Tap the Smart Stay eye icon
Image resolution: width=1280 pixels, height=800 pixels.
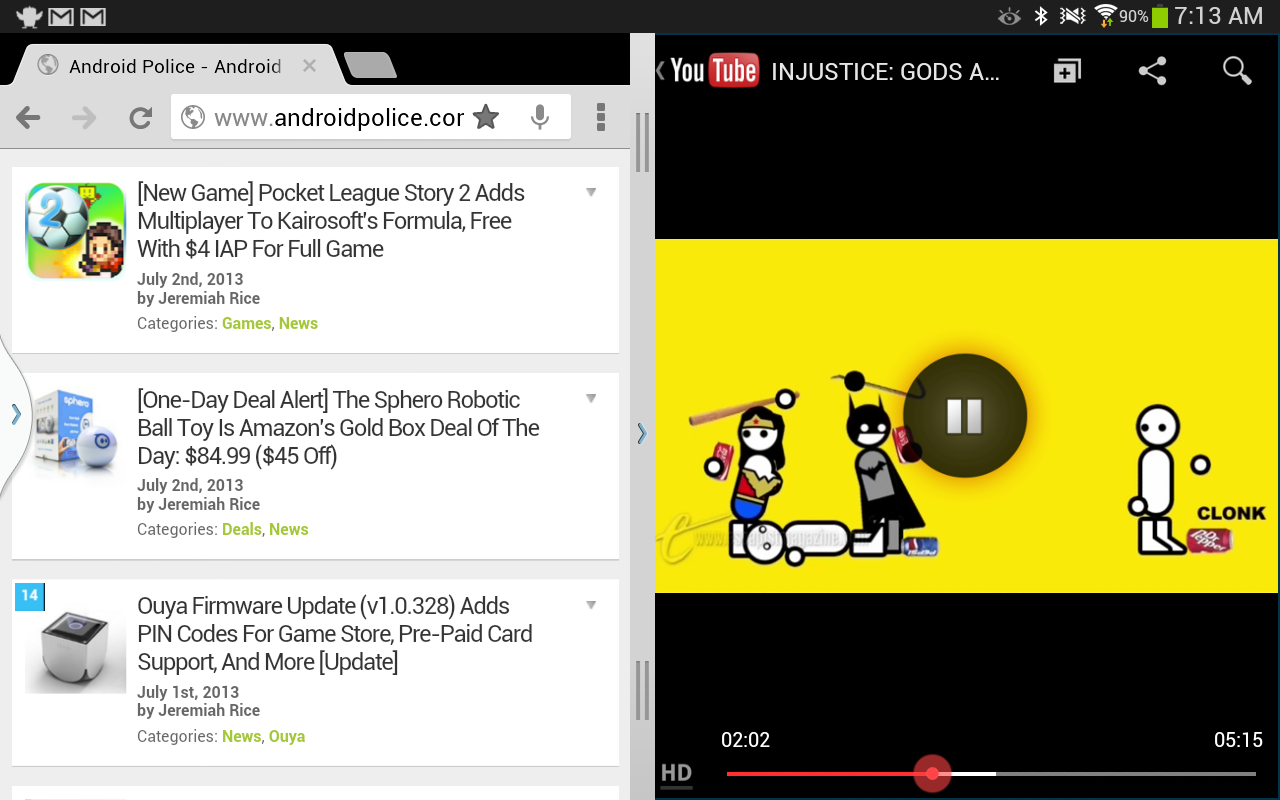pos(1010,16)
